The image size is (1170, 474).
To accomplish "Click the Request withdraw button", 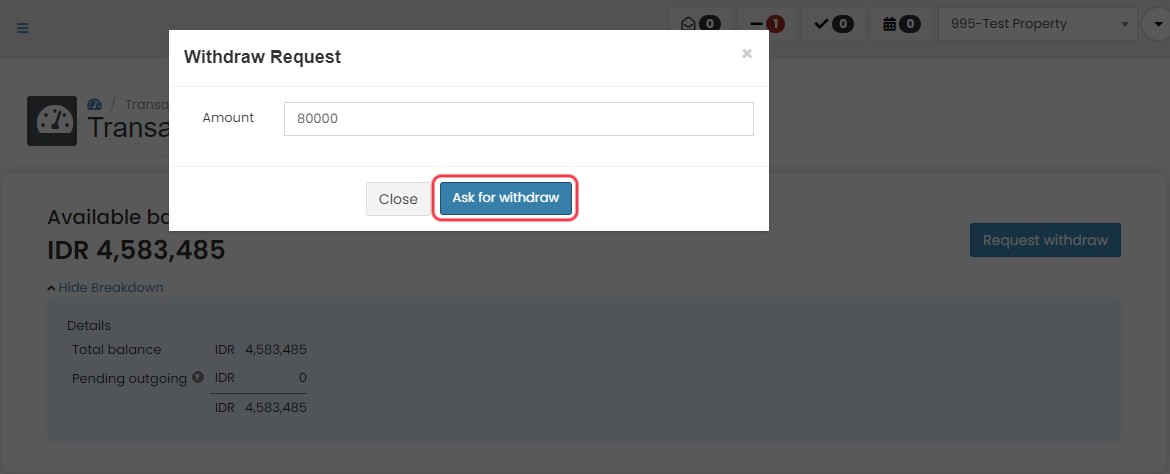I will click(x=1045, y=240).
